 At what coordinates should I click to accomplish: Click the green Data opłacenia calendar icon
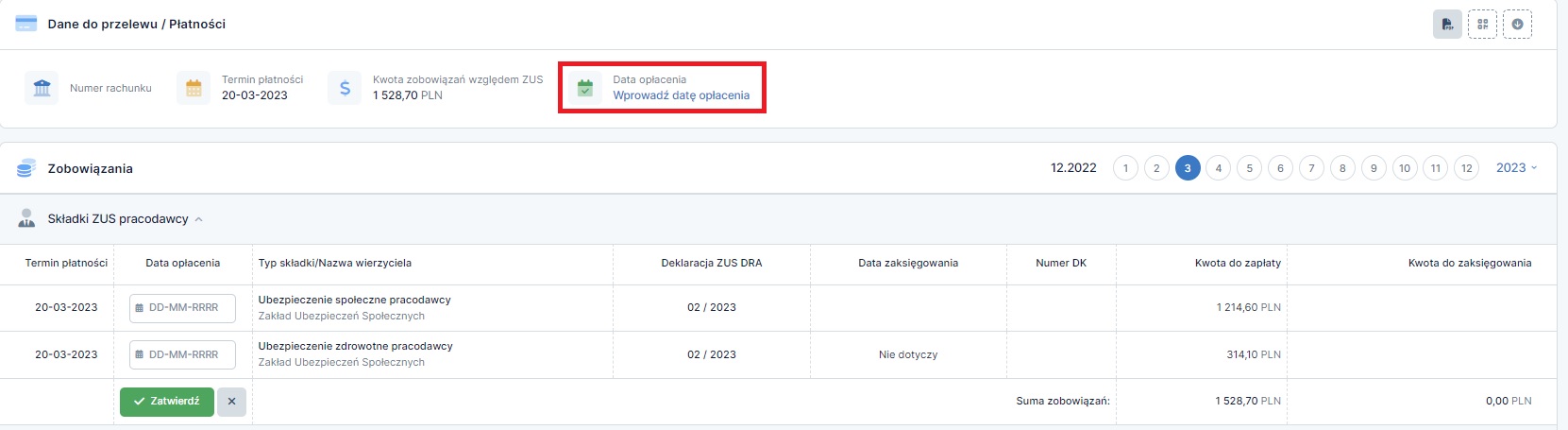[585, 88]
